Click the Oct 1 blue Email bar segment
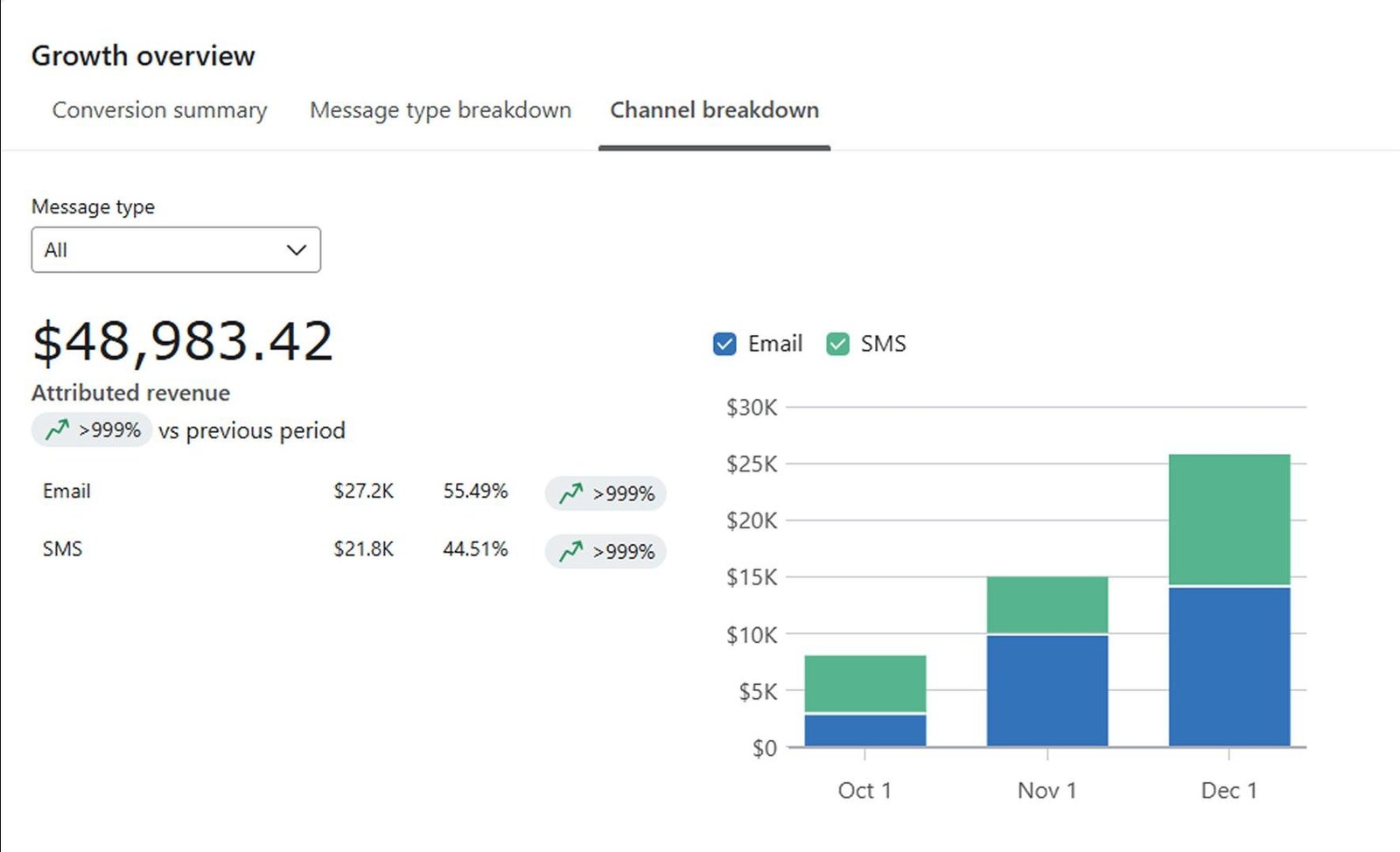This screenshot has width=1400, height=852. point(864,730)
